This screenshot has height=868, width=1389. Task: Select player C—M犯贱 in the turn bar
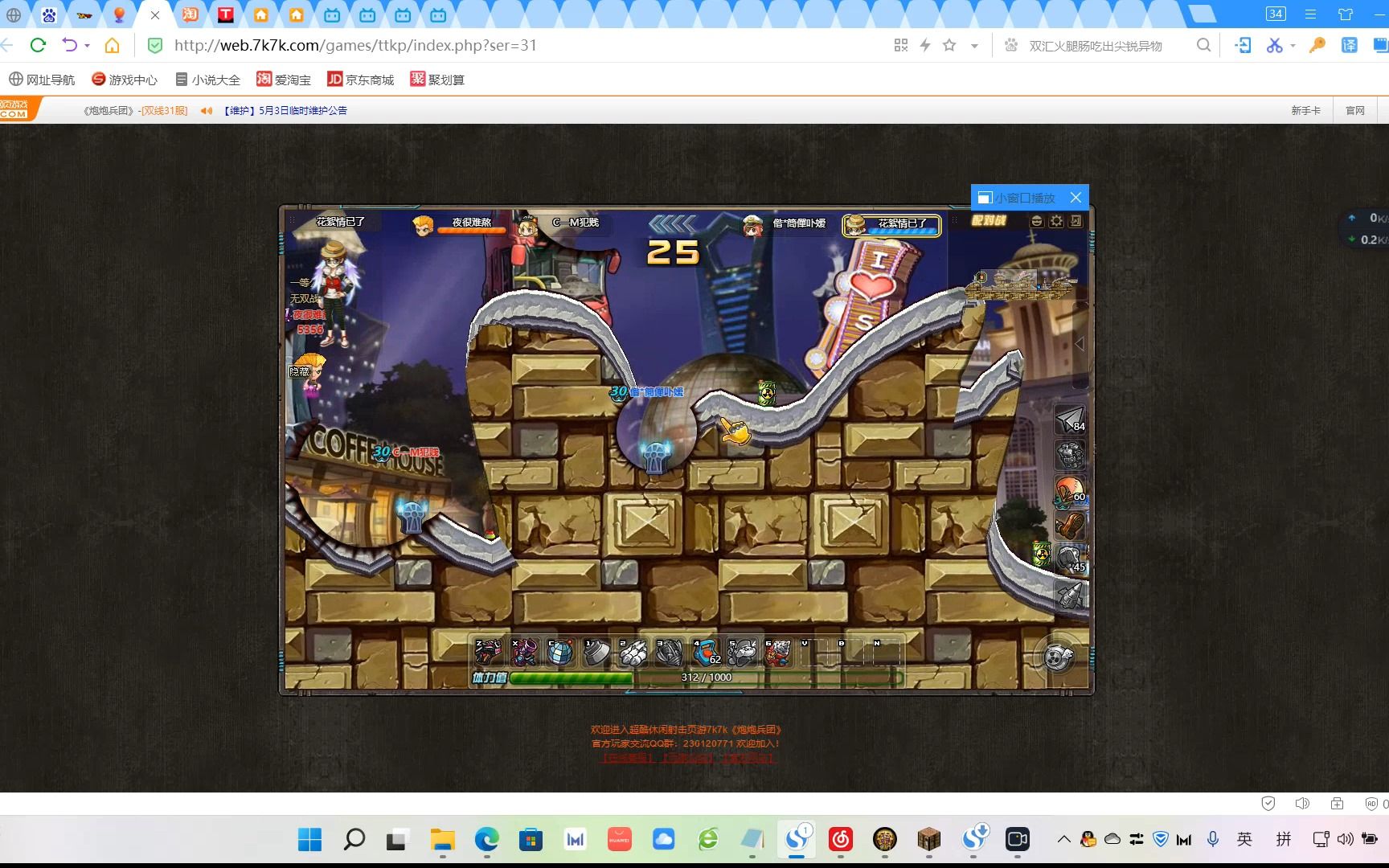click(563, 224)
